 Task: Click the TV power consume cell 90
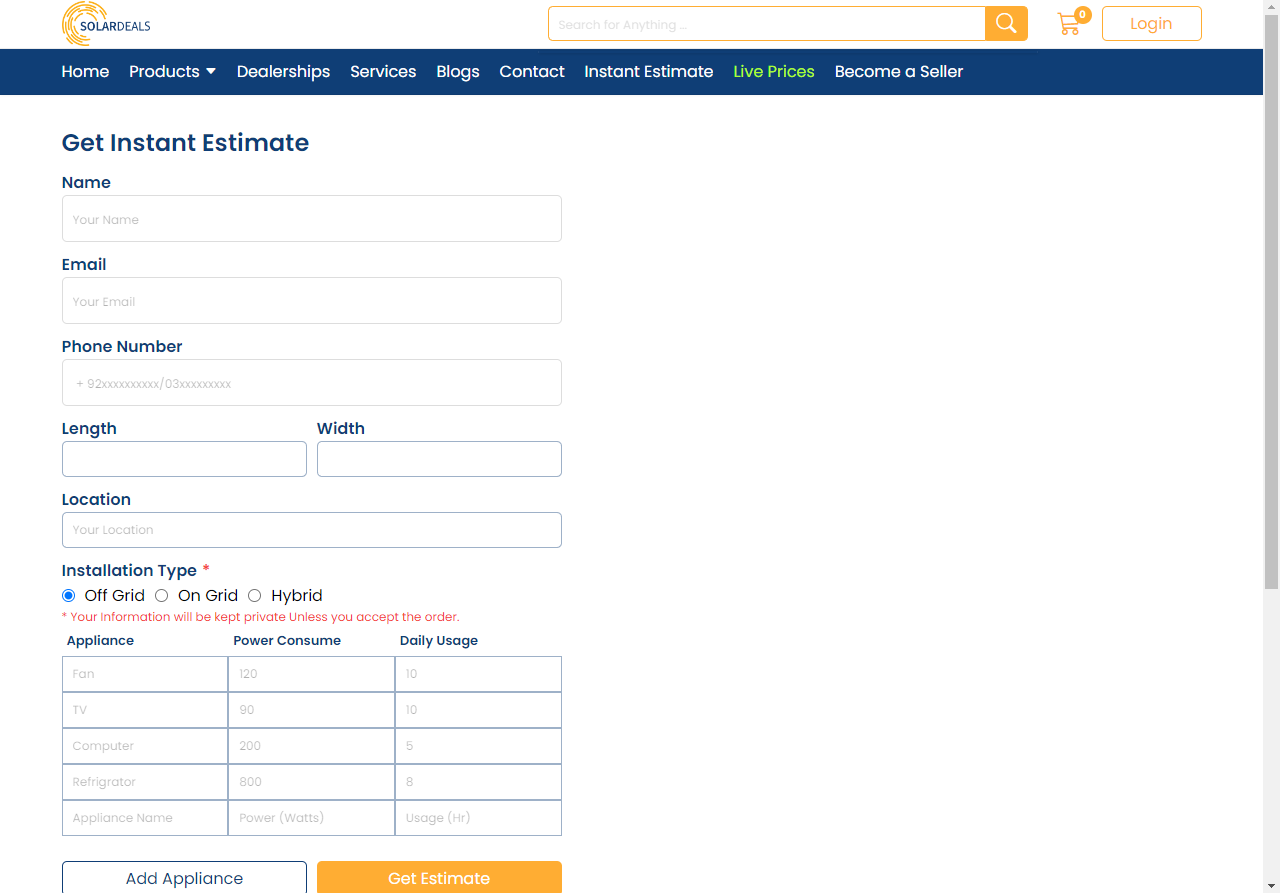click(x=312, y=710)
